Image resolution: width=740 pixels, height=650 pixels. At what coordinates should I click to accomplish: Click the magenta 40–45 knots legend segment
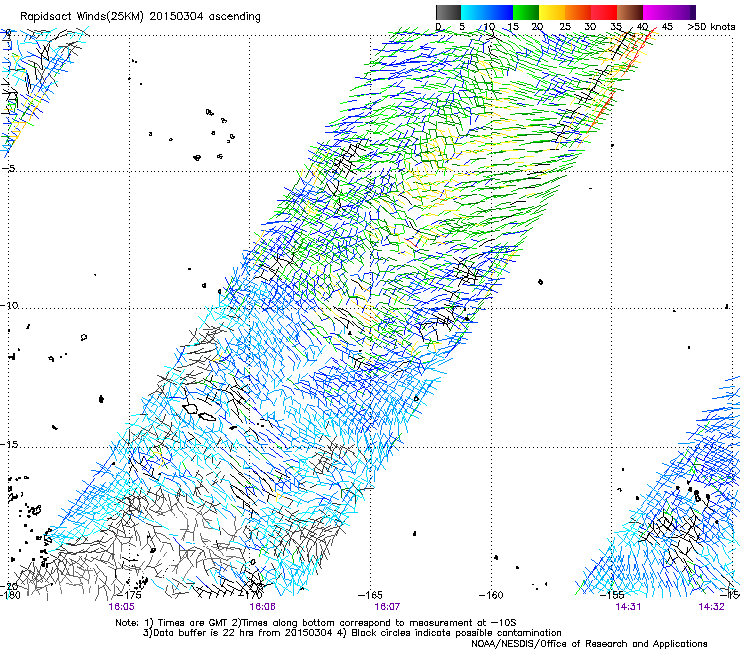pyautogui.click(x=658, y=12)
